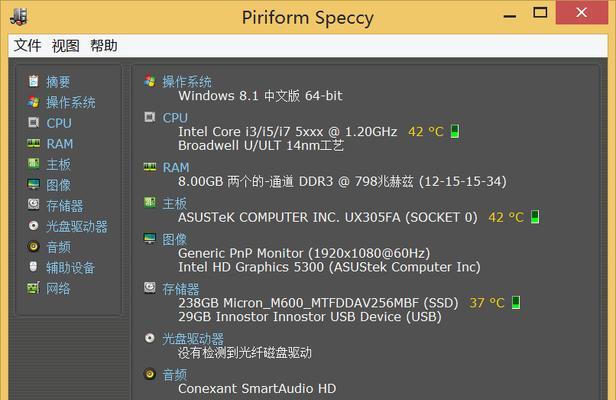Select 音频 in the sidebar
Screen dimensions: 616x400
point(58,247)
